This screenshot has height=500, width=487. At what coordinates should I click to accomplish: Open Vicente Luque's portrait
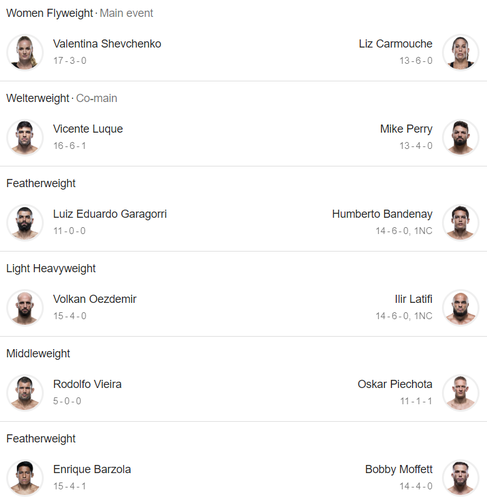click(25, 137)
